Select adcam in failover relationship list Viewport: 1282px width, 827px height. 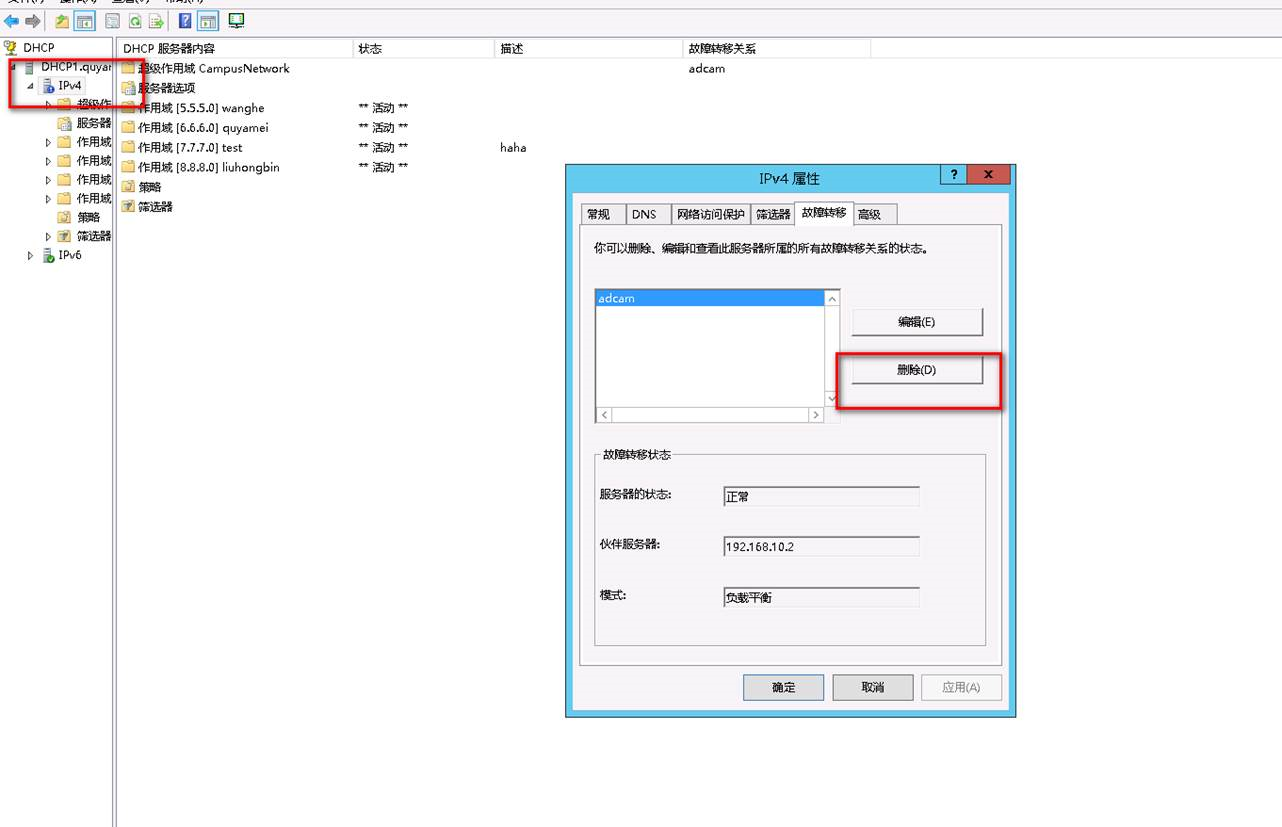point(617,298)
